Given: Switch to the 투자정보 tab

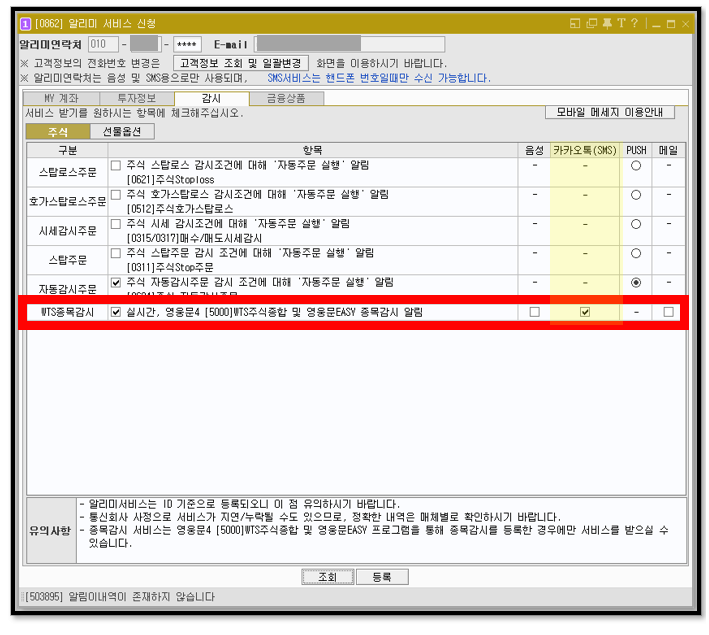Looking at the screenshot, I should point(137,98).
